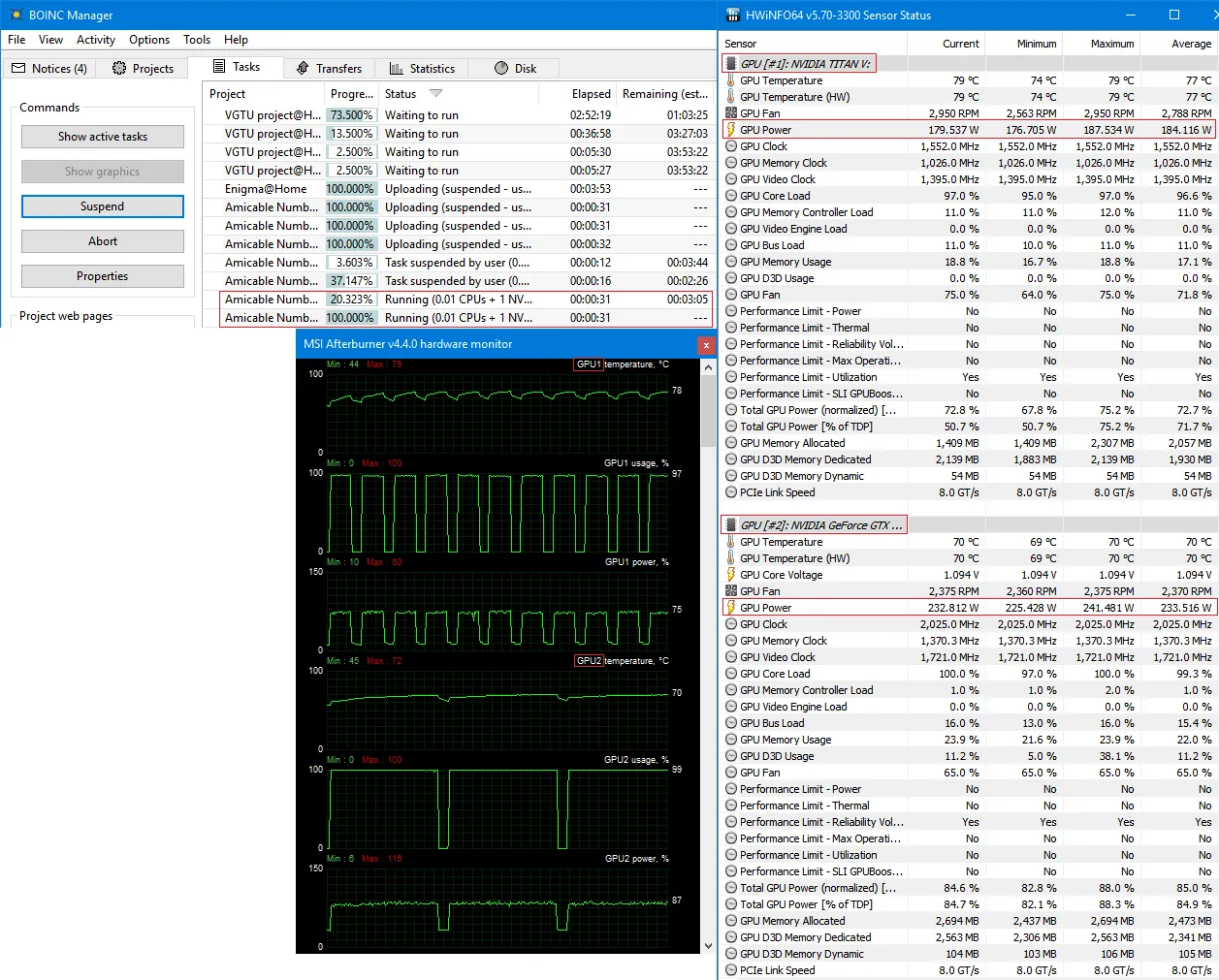Click GPU #1 GPU Memory Clock sensor icon

[731, 163]
